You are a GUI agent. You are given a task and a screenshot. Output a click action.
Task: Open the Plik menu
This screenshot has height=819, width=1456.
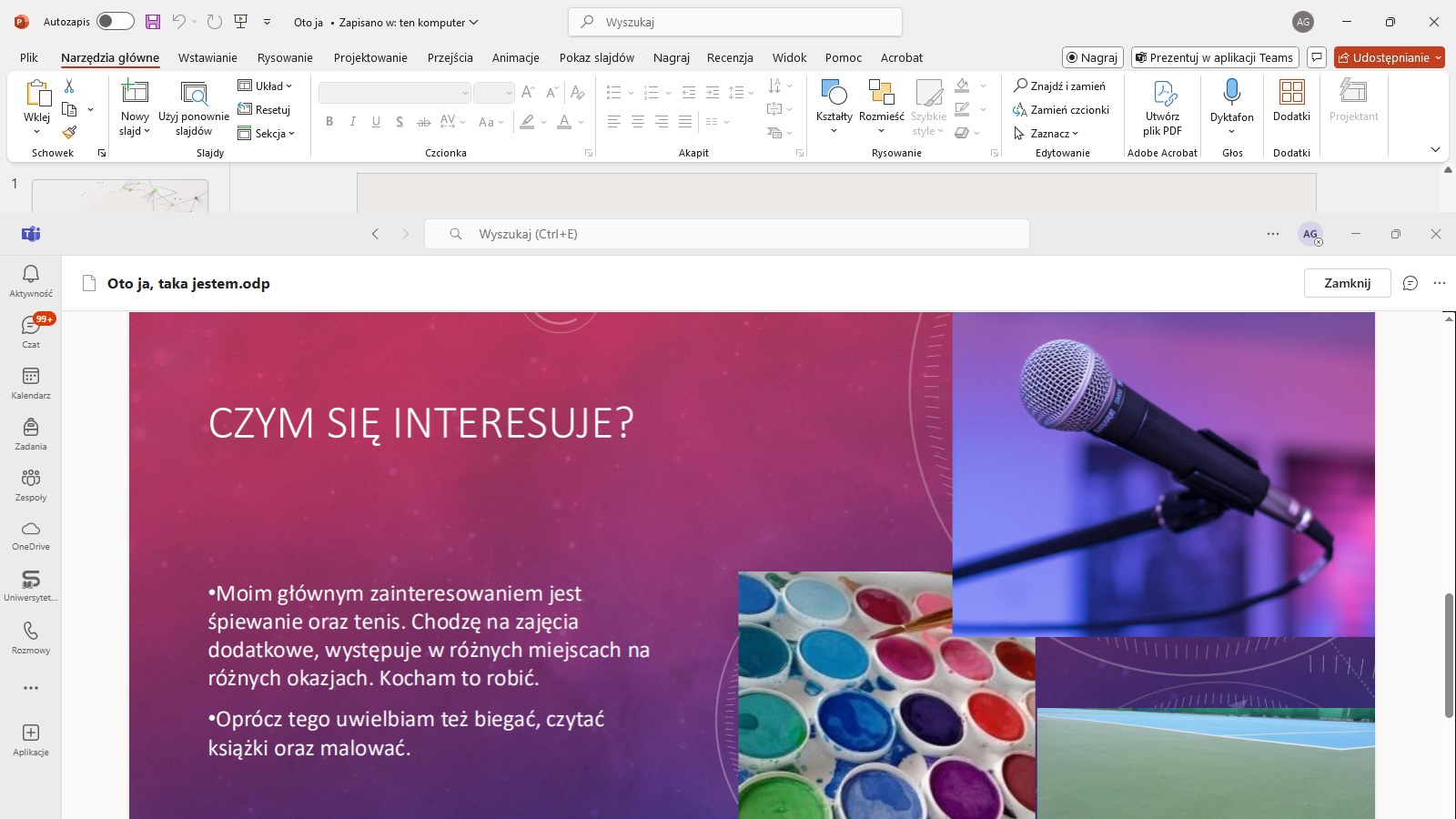click(x=29, y=57)
